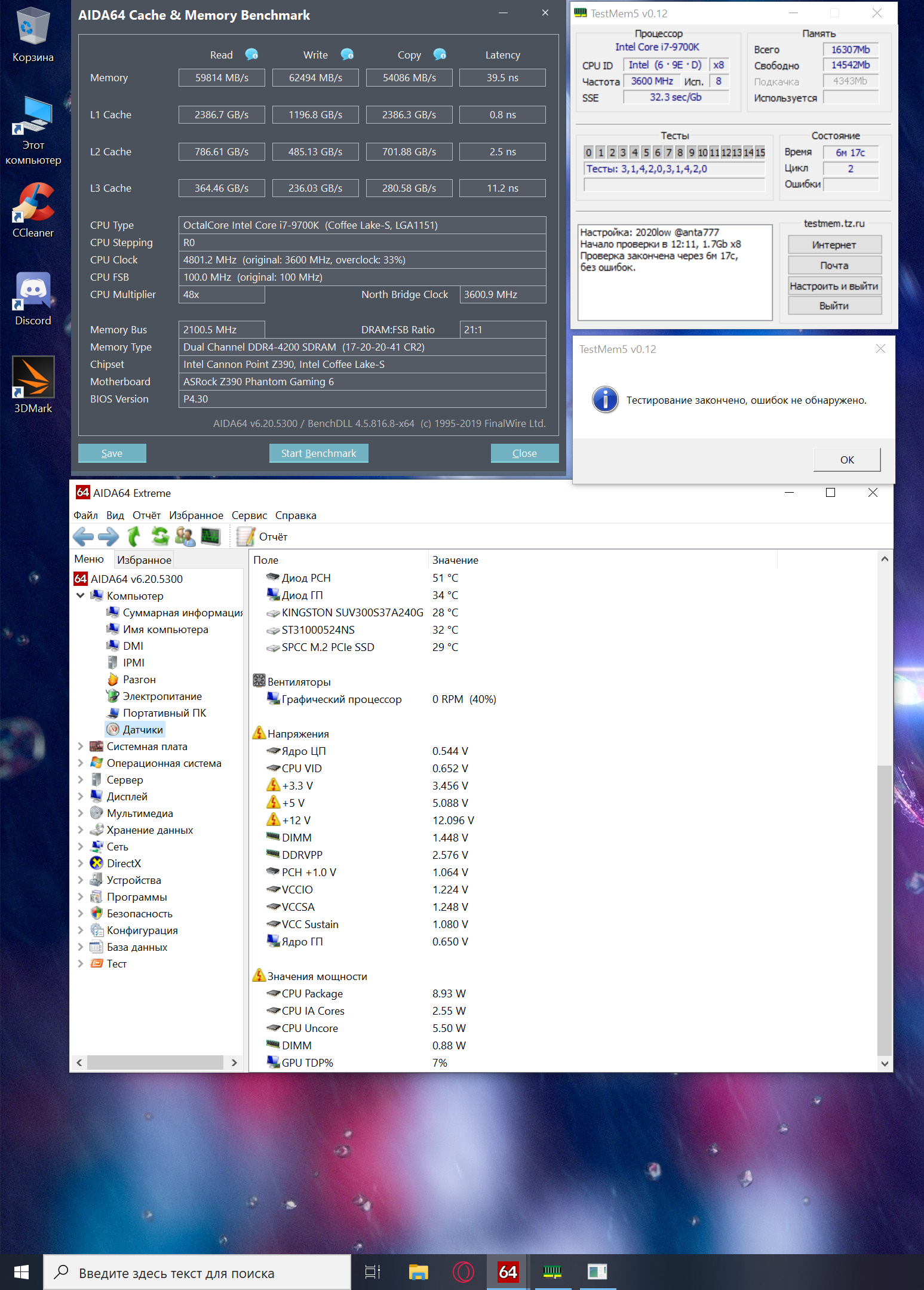Open the Этот компьютер desktop icon

pos(33,131)
